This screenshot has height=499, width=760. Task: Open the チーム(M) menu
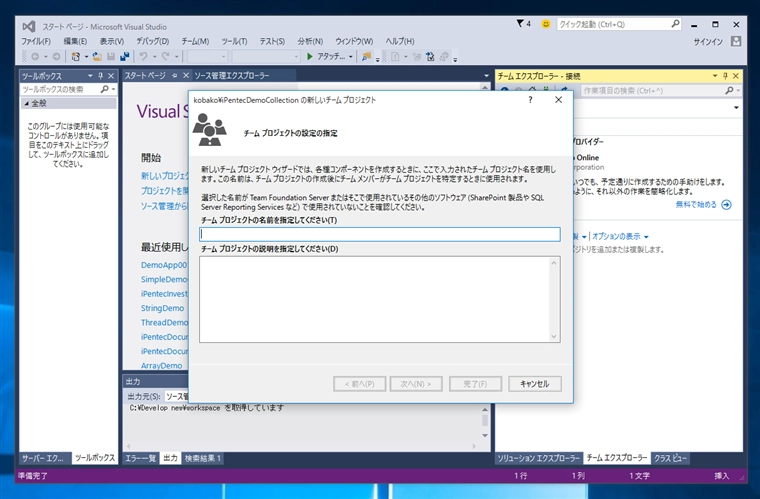point(195,41)
